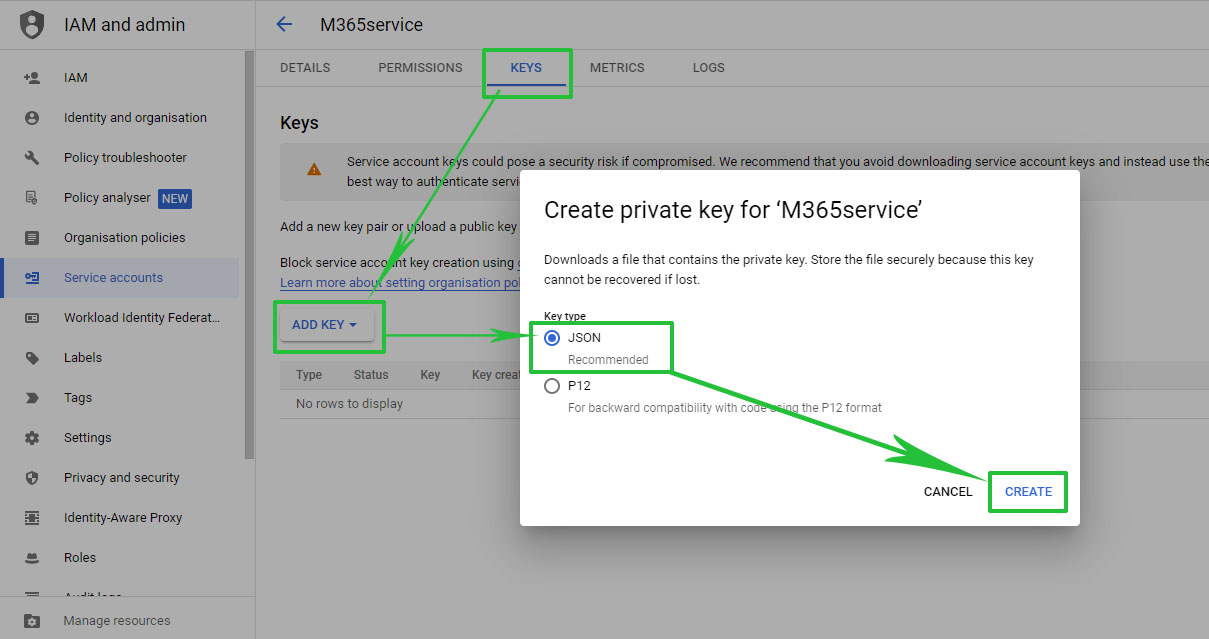Click the Identity and organisation person icon
Image resolution: width=1209 pixels, height=639 pixels.
[x=32, y=118]
